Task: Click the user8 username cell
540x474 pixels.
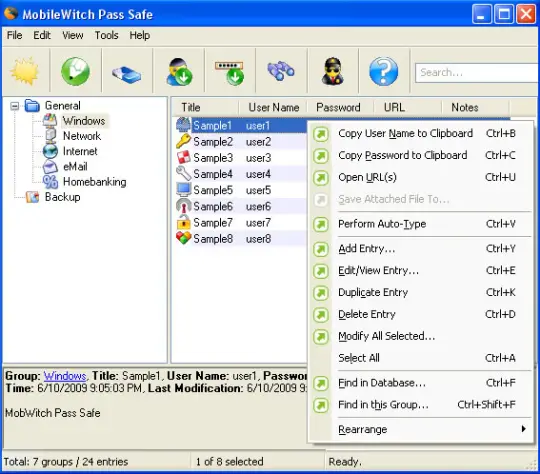Action: pyautogui.click(x=258, y=239)
